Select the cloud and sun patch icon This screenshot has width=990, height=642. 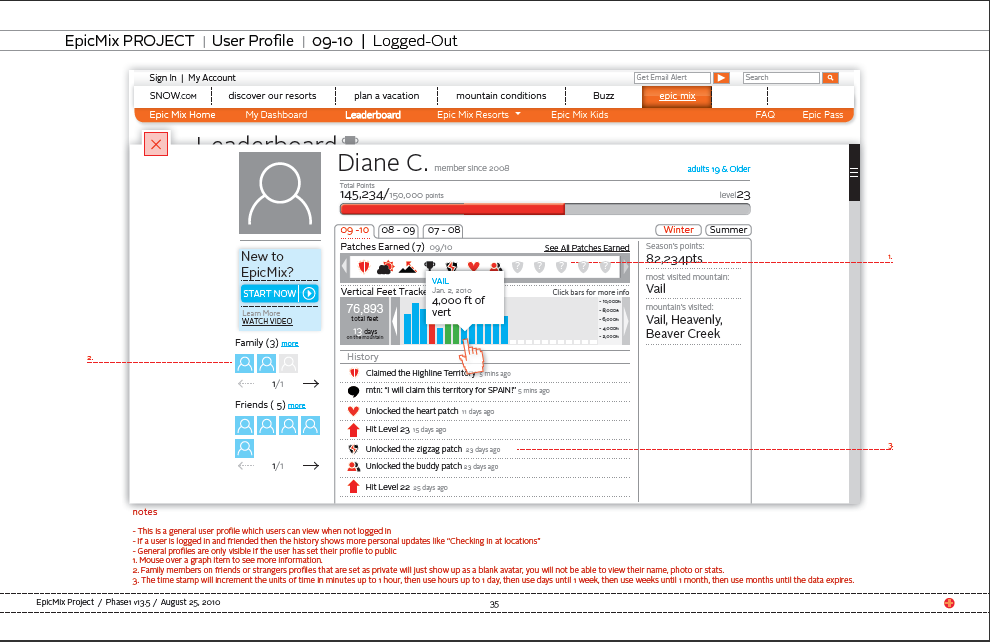tap(385, 267)
